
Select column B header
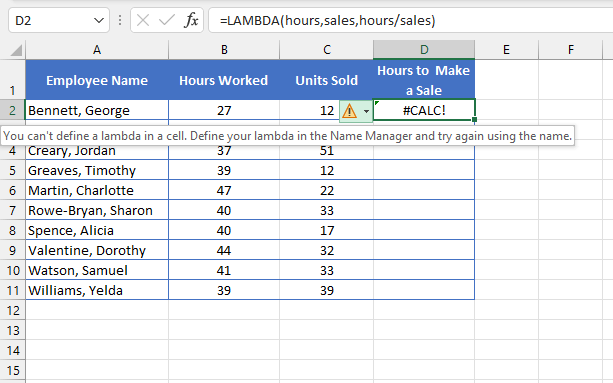pyautogui.click(x=224, y=50)
